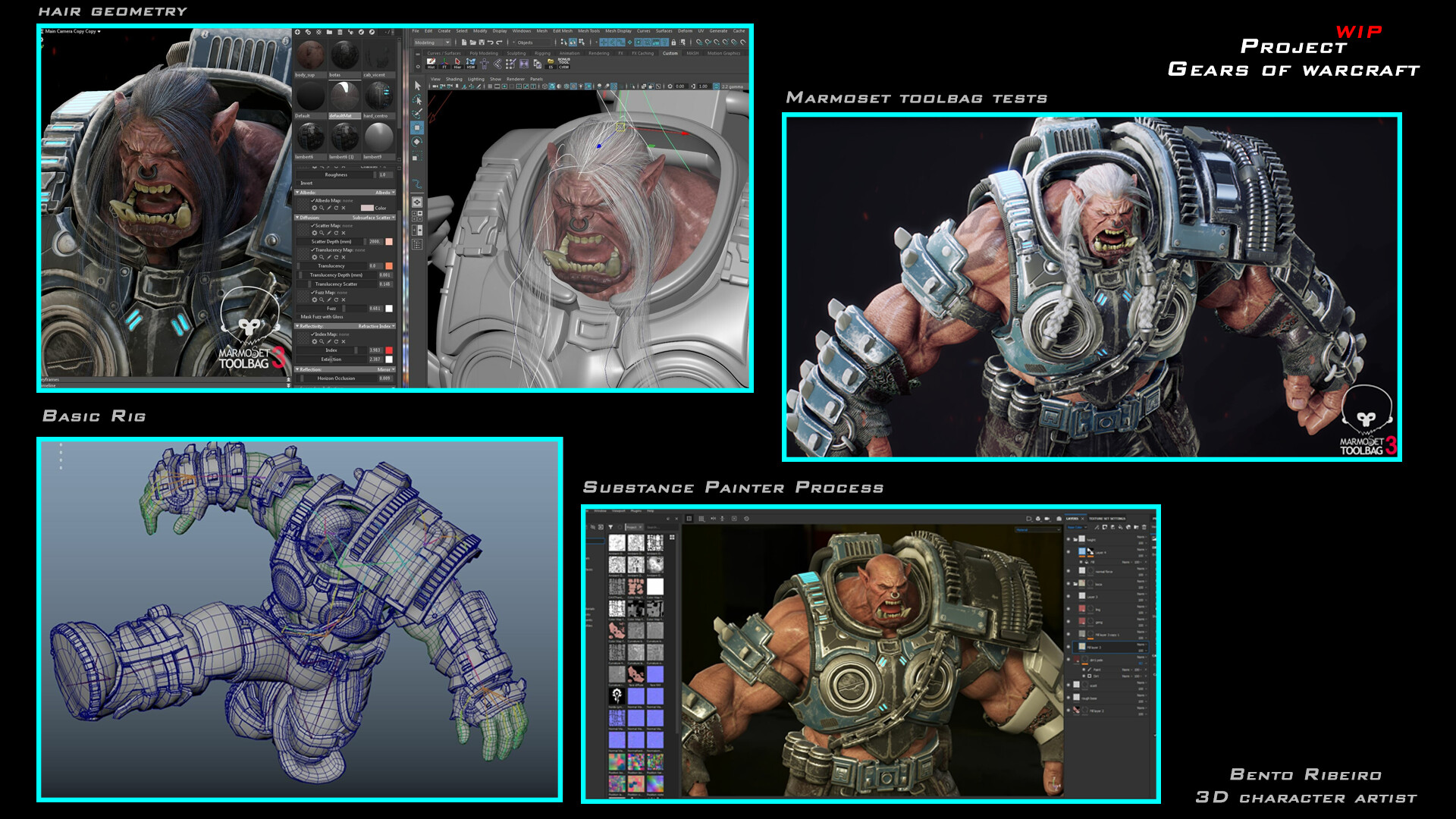Toggle the Scatter Map checkbox
The width and height of the screenshot is (1456, 819).
coord(312,225)
